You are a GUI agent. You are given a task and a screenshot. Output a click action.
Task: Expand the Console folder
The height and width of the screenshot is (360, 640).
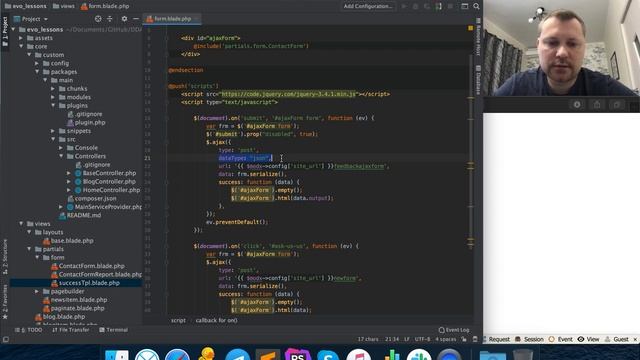coord(61,148)
